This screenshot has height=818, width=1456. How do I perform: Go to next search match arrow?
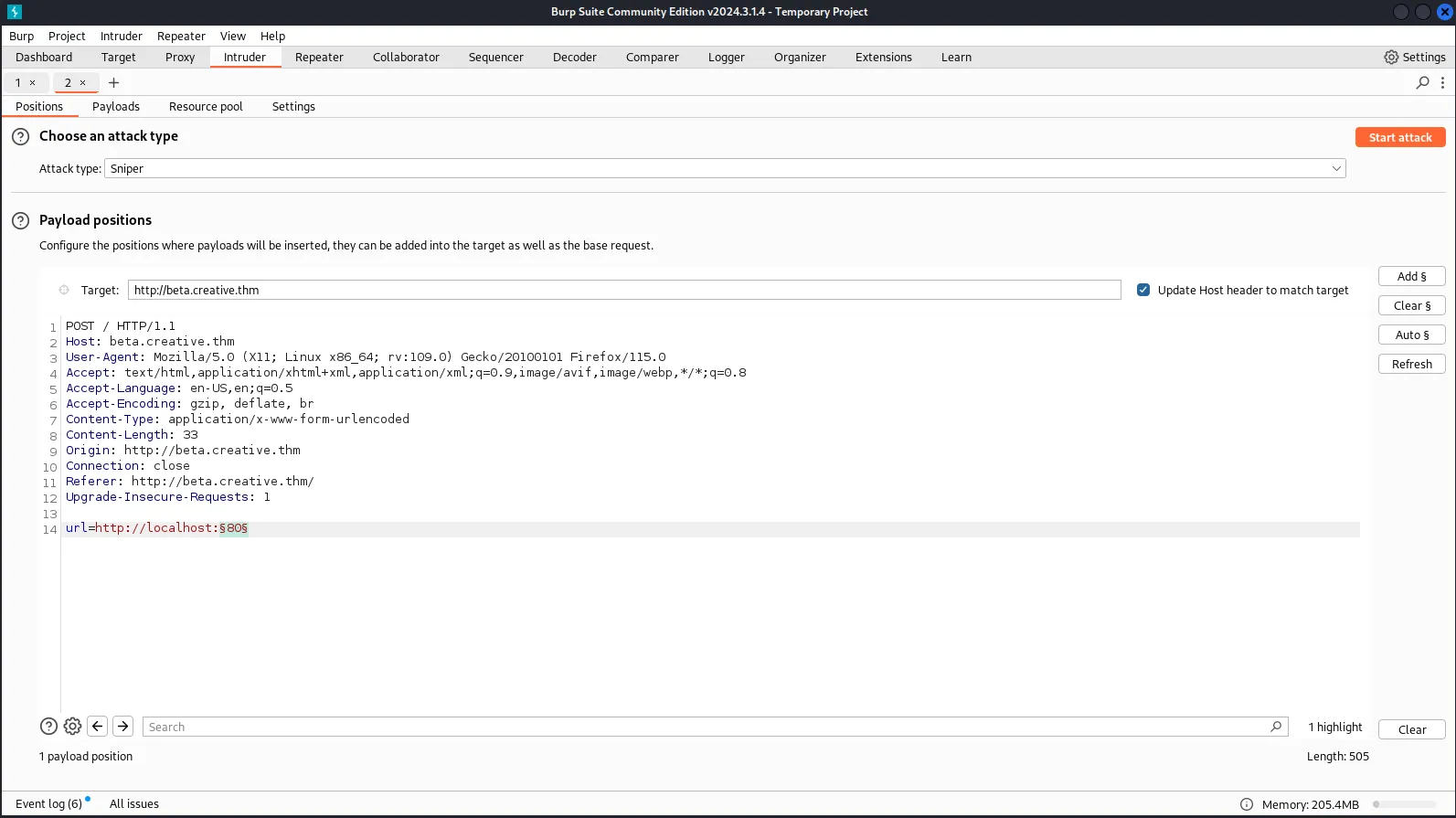coord(123,727)
